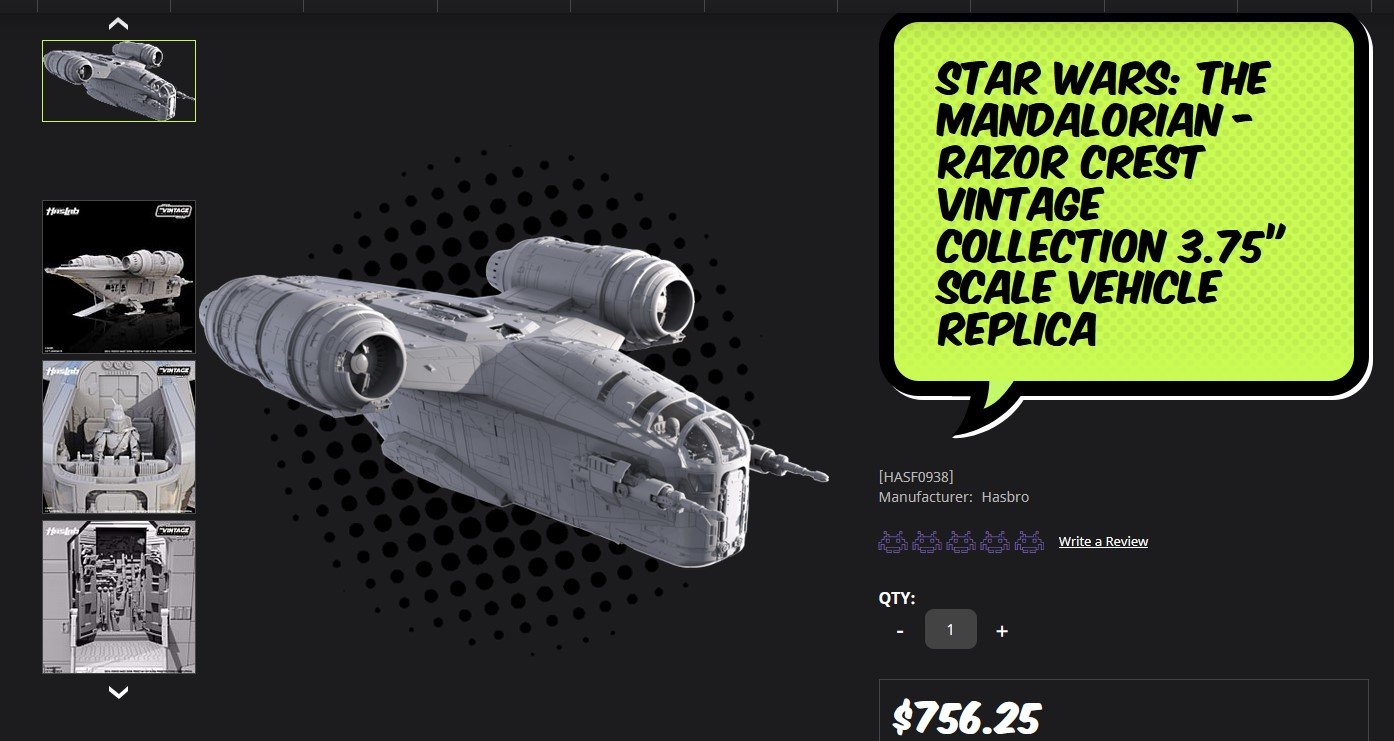View the cockpit with Mandalorian figure thumbnail
Screen dimensions: 1394x741
119,437
